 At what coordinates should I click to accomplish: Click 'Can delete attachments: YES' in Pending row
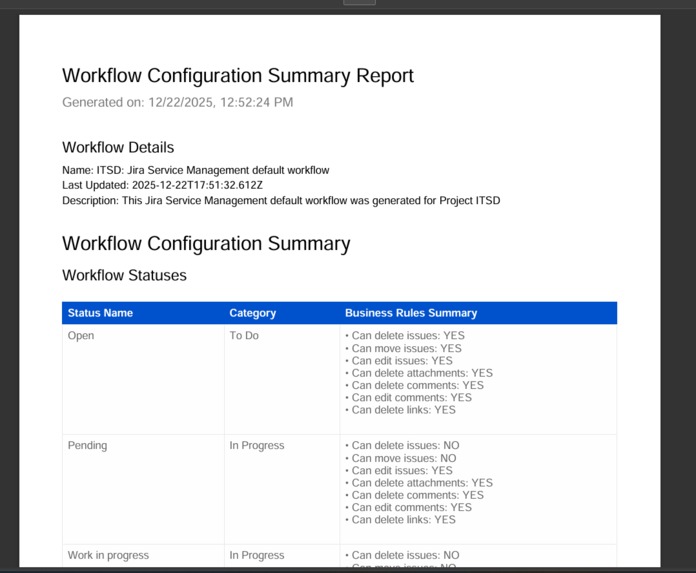click(x=419, y=483)
